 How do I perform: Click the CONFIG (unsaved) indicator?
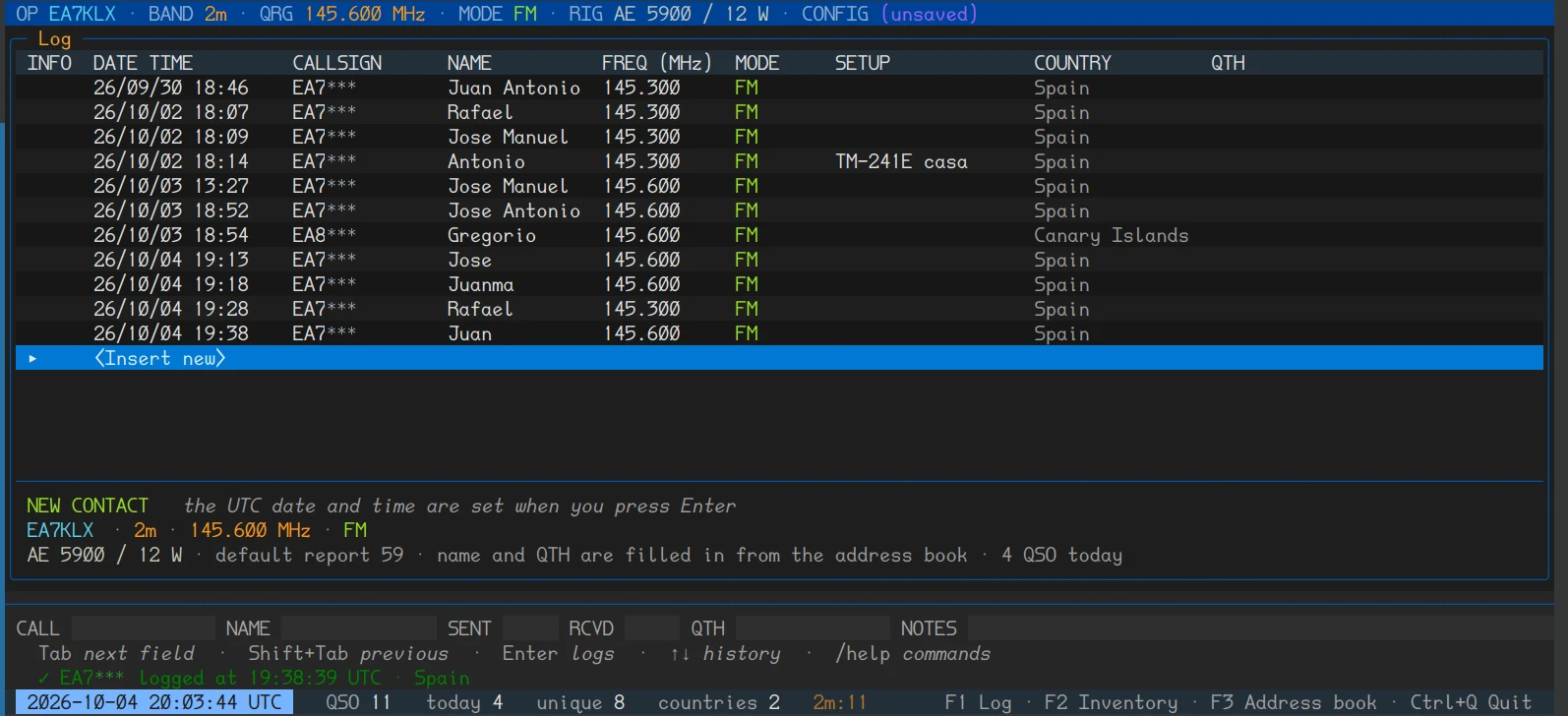889,14
